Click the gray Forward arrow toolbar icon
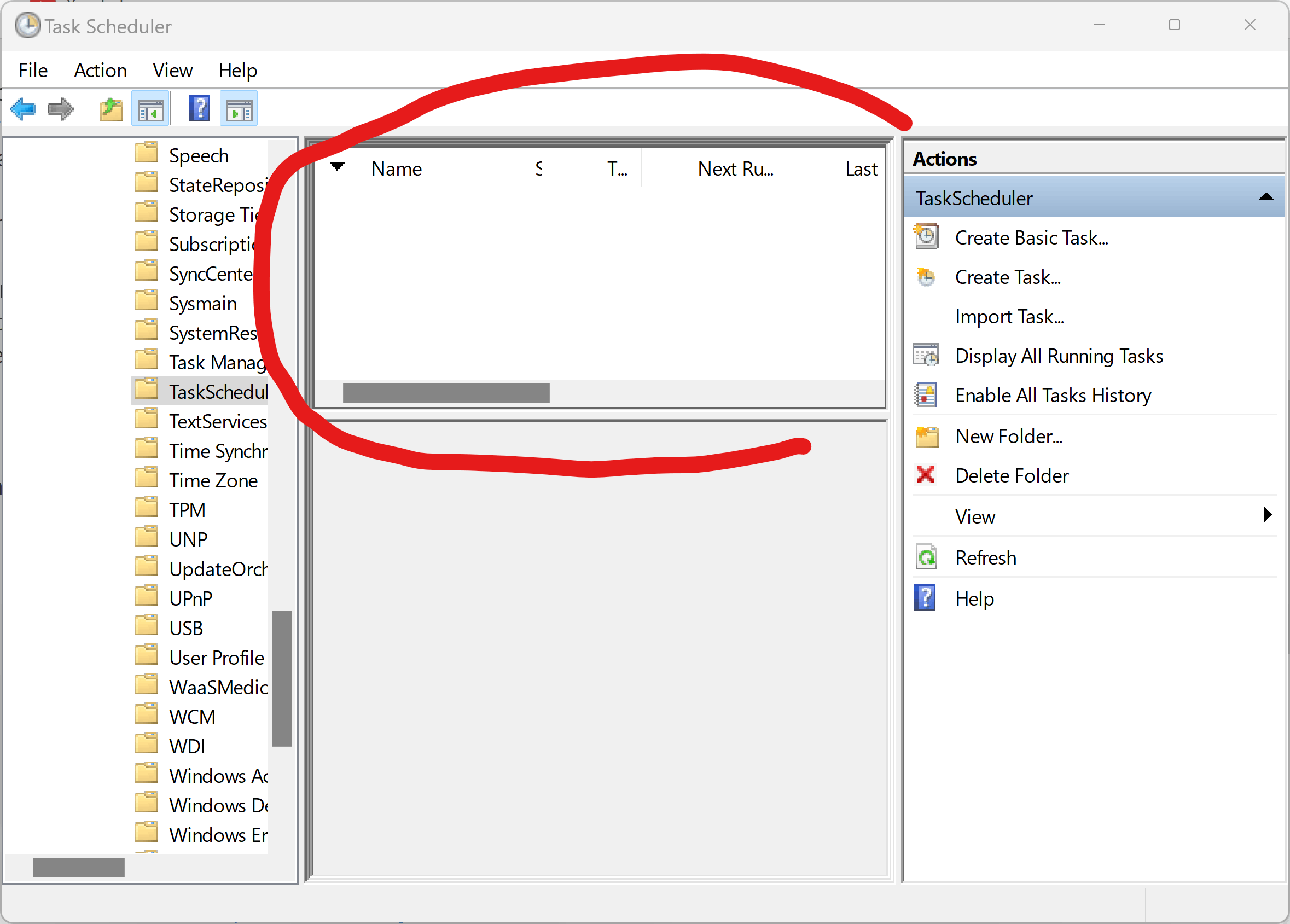 pos(60,109)
